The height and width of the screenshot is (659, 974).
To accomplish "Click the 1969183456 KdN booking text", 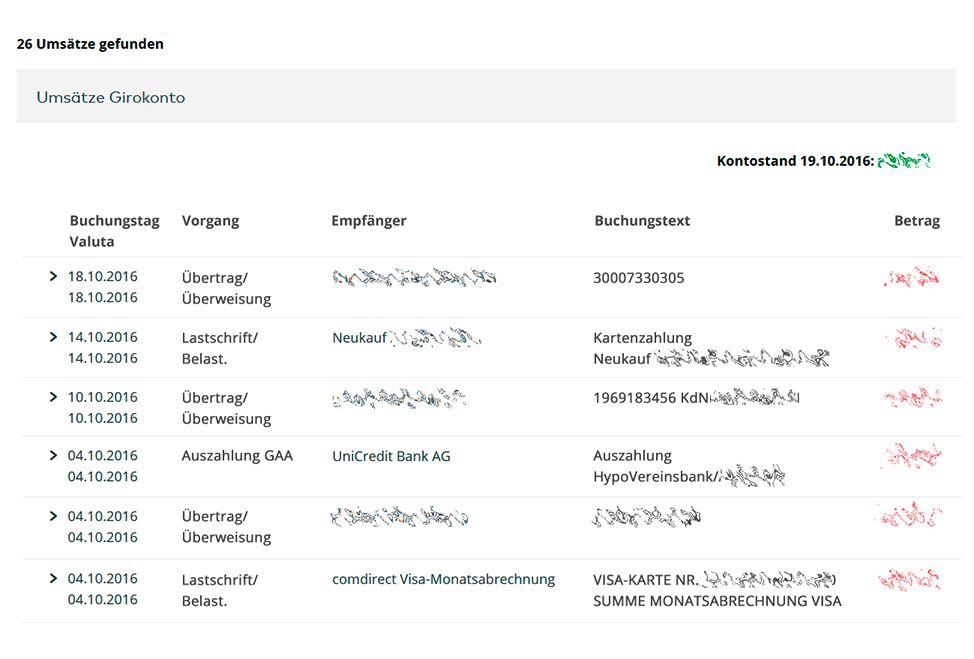I will pos(650,398).
